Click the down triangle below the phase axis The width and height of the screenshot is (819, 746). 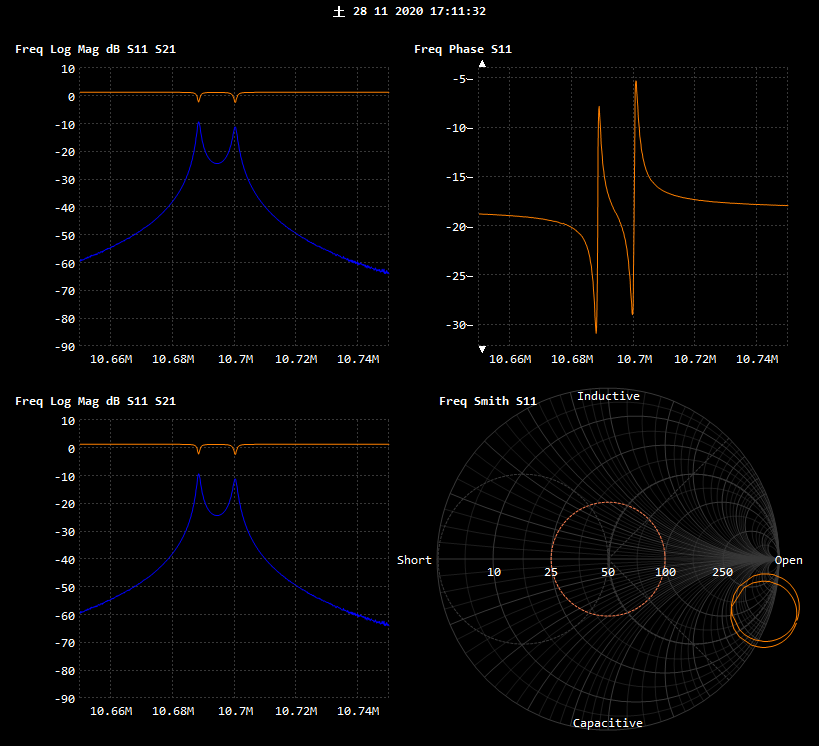click(x=483, y=349)
